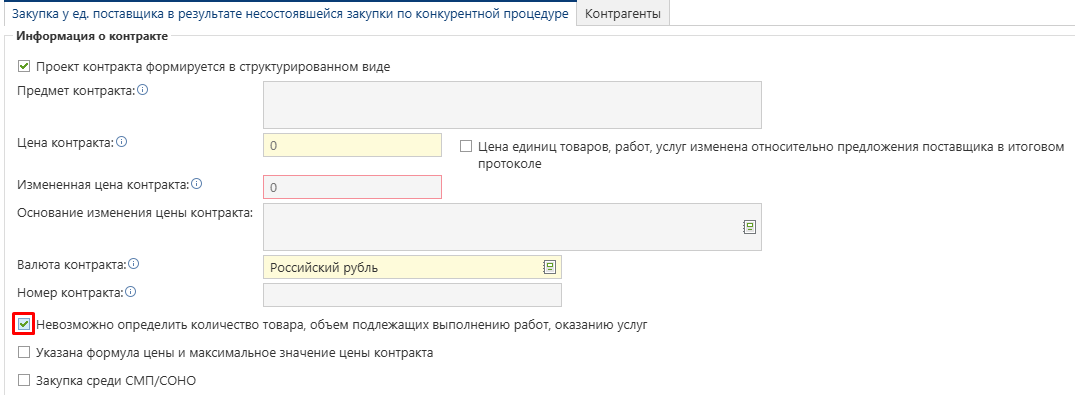
Task: Click the Основание изменения цены контракта field
Action: (512, 227)
